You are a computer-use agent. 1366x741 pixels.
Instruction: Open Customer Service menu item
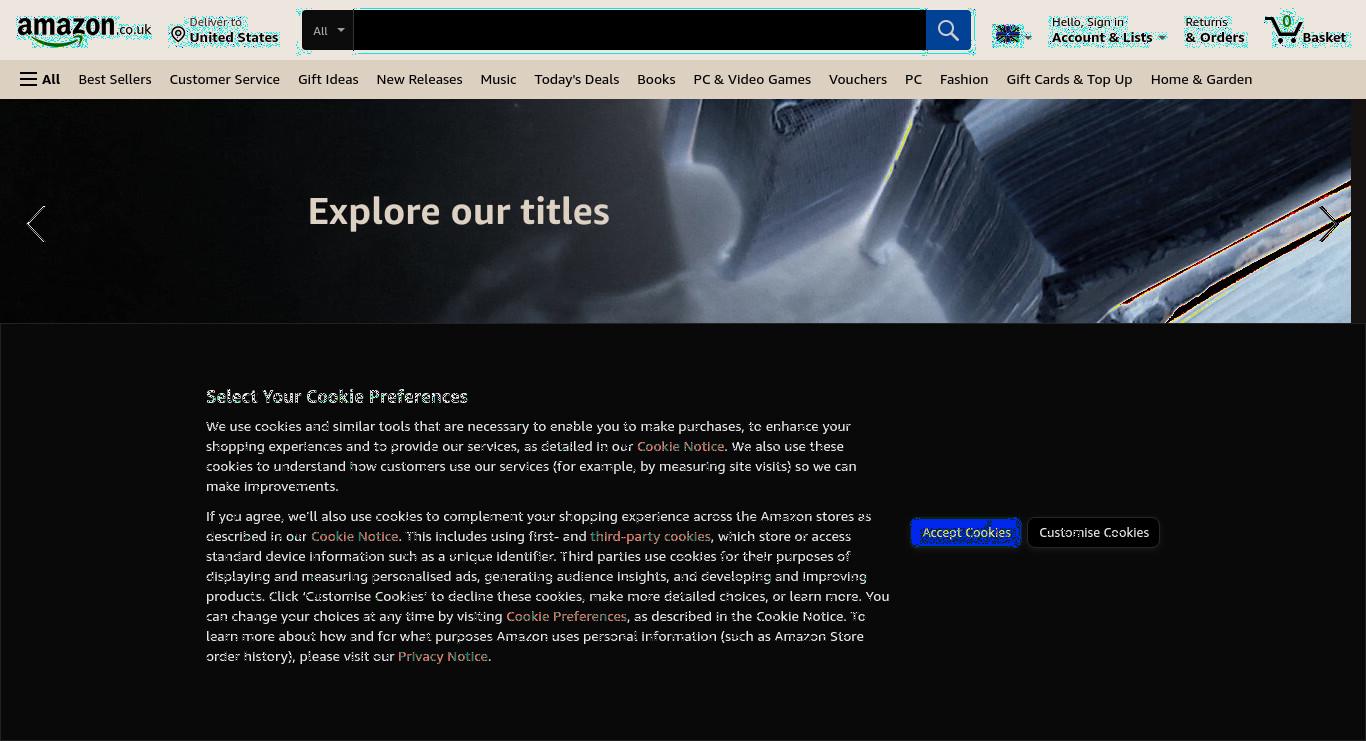pyautogui.click(x=225, y=79)
